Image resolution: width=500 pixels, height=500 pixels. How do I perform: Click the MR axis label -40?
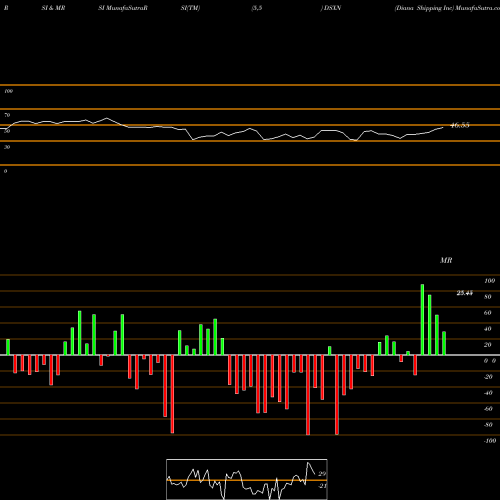488,393
